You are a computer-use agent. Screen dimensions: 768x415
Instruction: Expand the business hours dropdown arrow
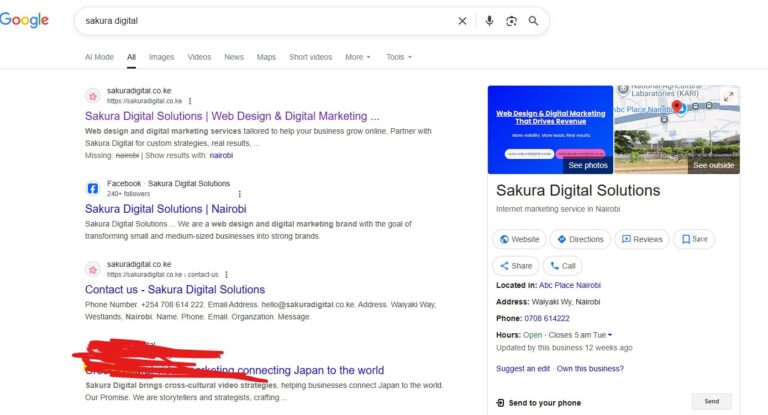click(x=610, y=335)
